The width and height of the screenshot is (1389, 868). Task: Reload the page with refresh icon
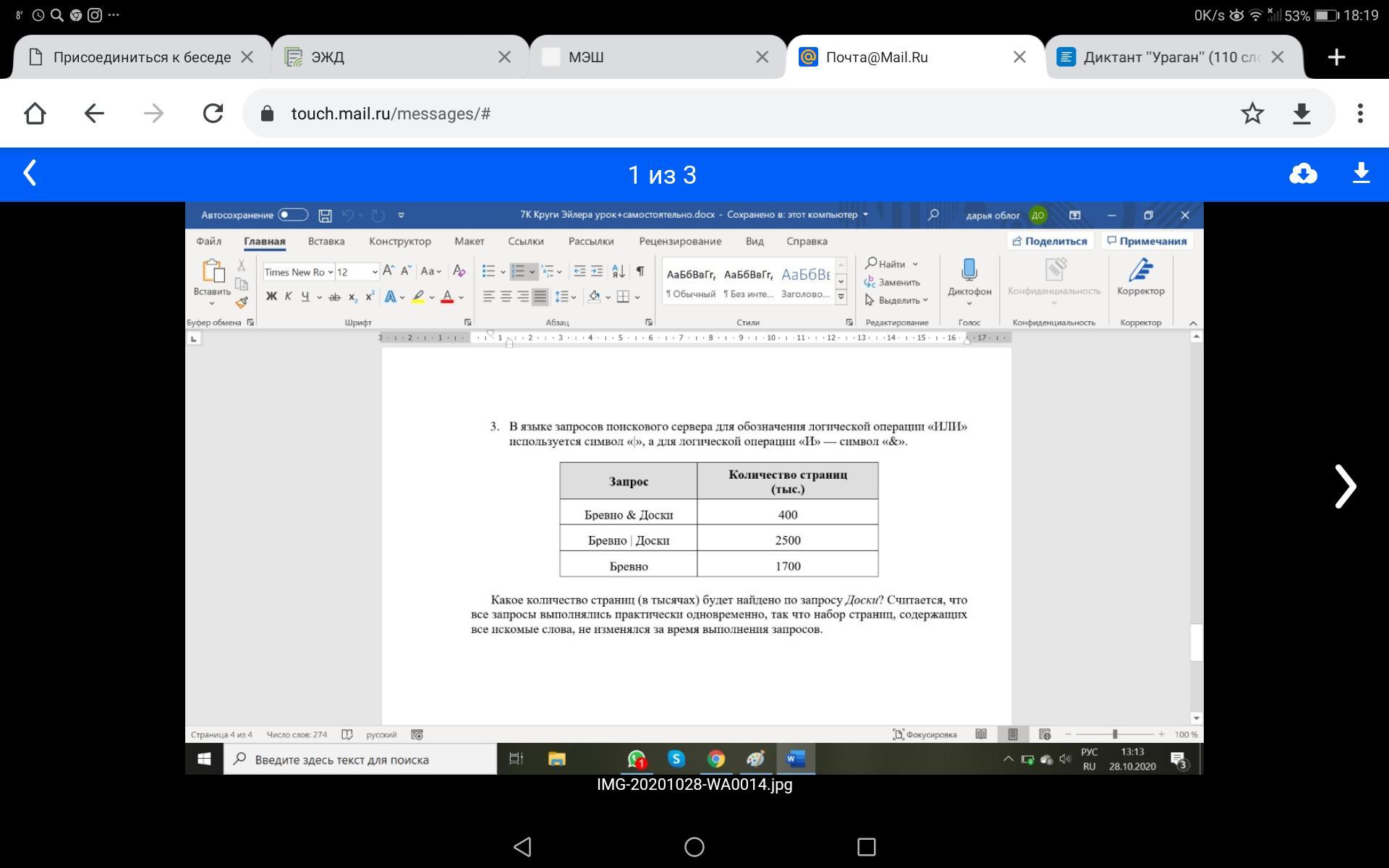click(x=213, y=114)
